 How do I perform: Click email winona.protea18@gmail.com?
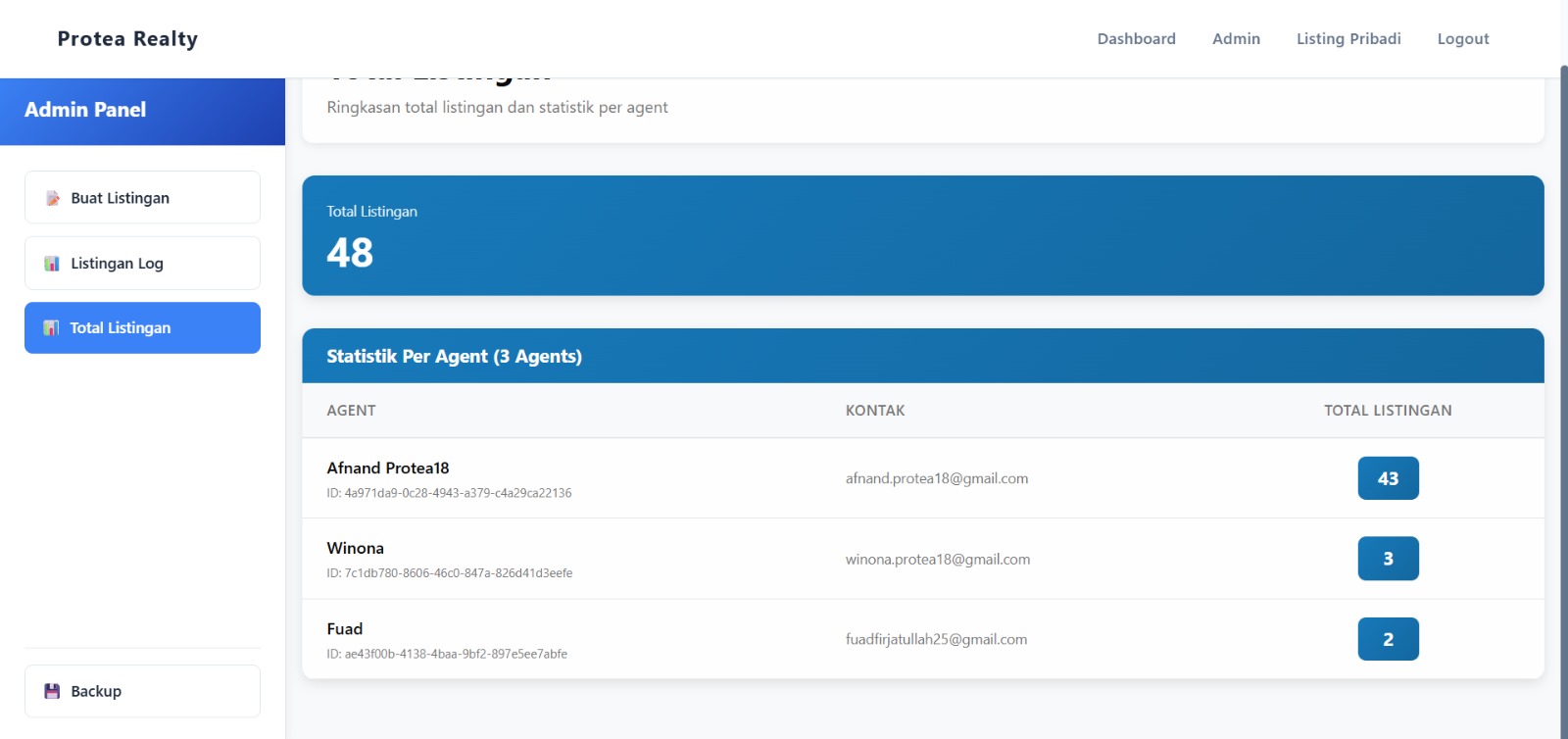938,560
